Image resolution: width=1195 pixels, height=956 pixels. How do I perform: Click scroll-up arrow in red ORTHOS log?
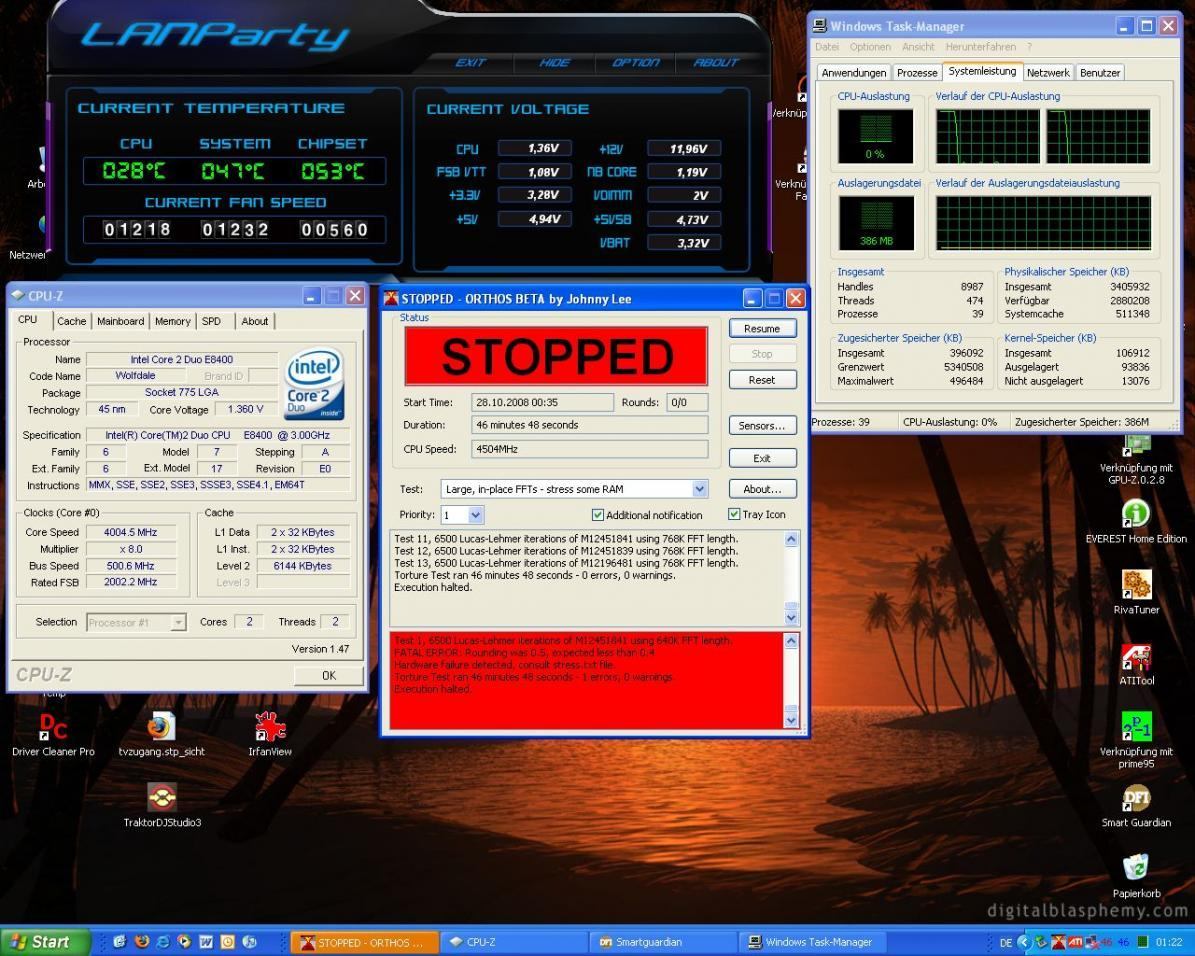(791, 641)
